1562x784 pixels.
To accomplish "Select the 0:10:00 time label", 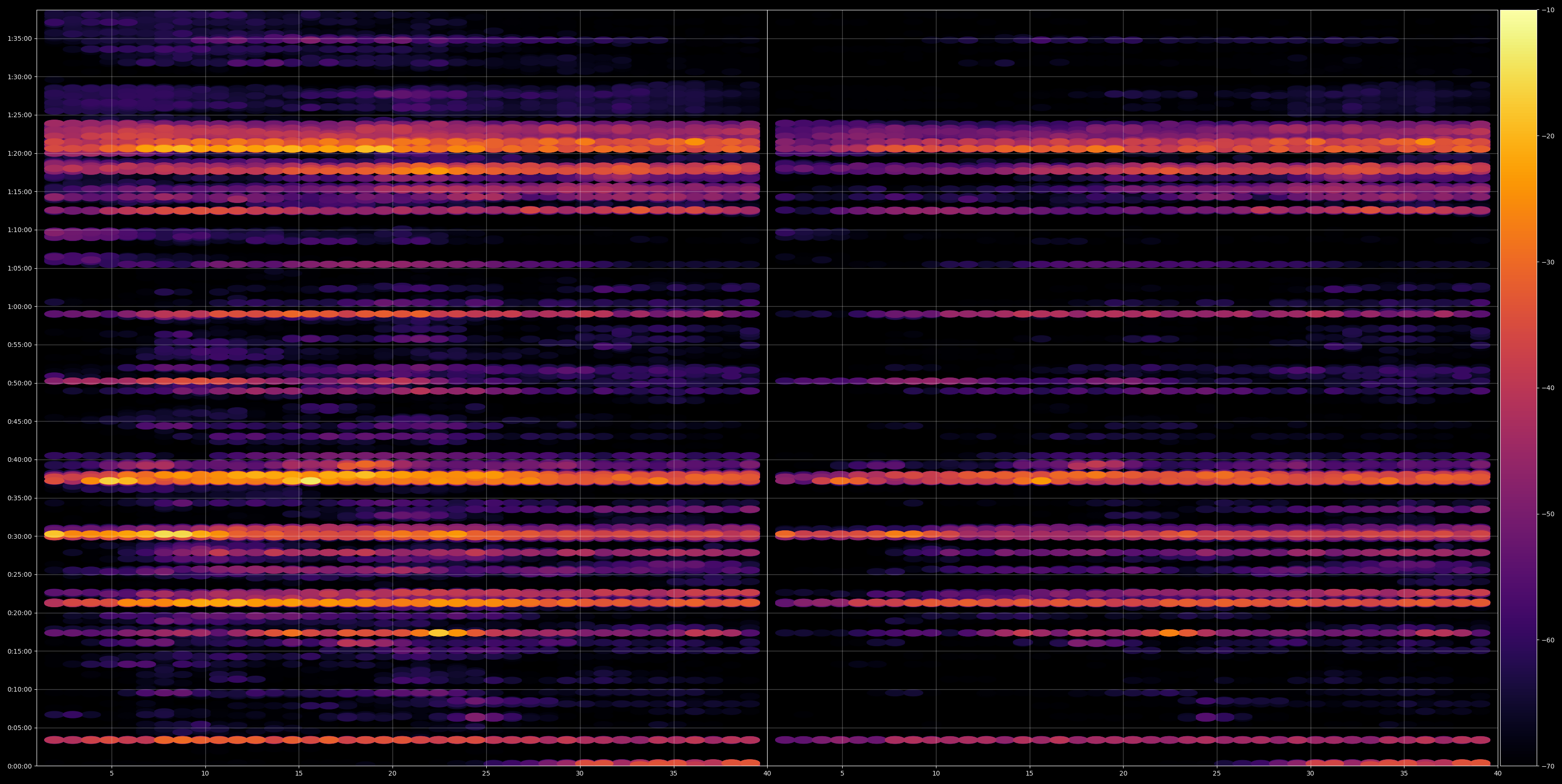I will (19, 689).
